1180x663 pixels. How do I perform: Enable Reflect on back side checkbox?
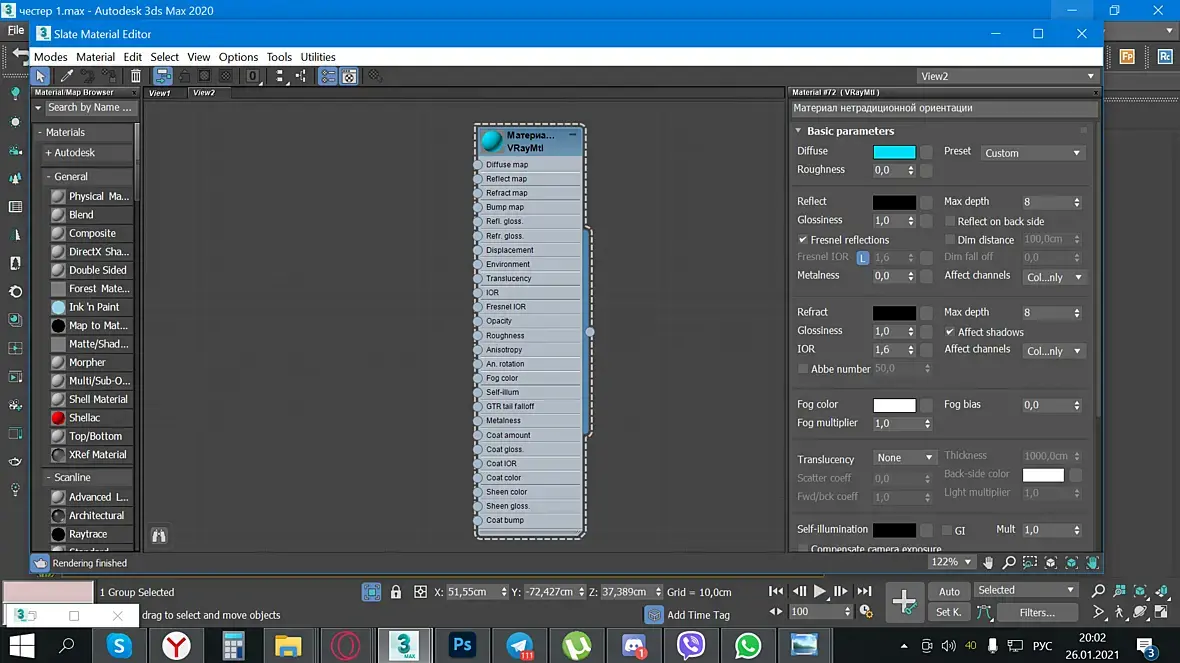[x=950, y=220]
